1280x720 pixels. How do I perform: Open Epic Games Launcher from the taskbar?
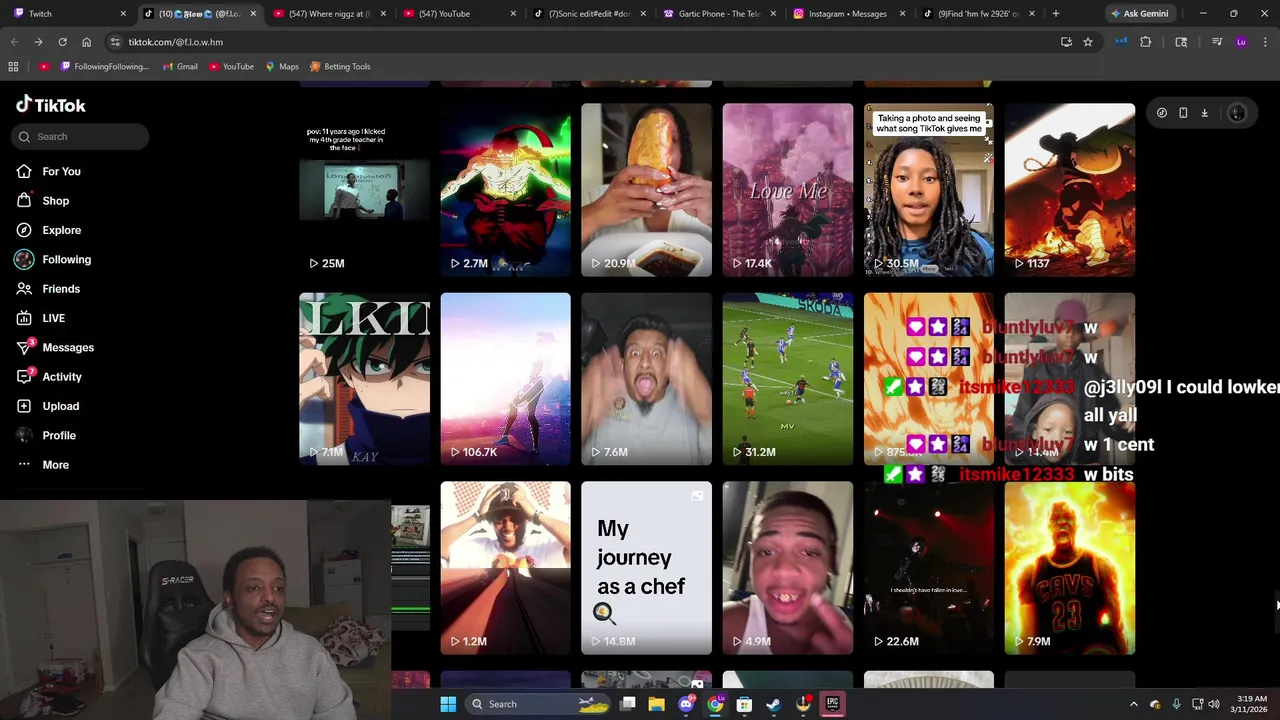832,704
